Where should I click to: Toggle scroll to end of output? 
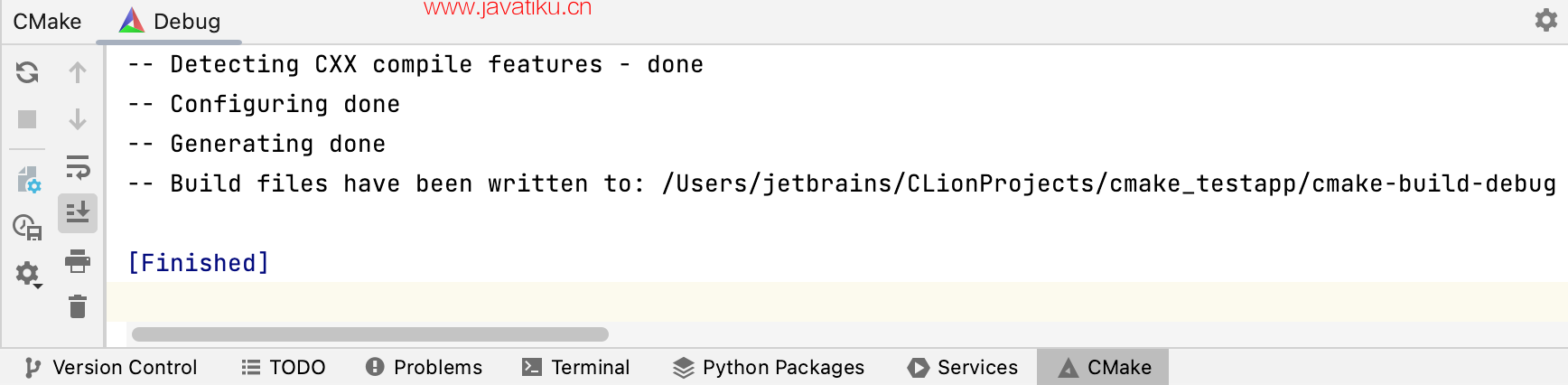[78, 213]
